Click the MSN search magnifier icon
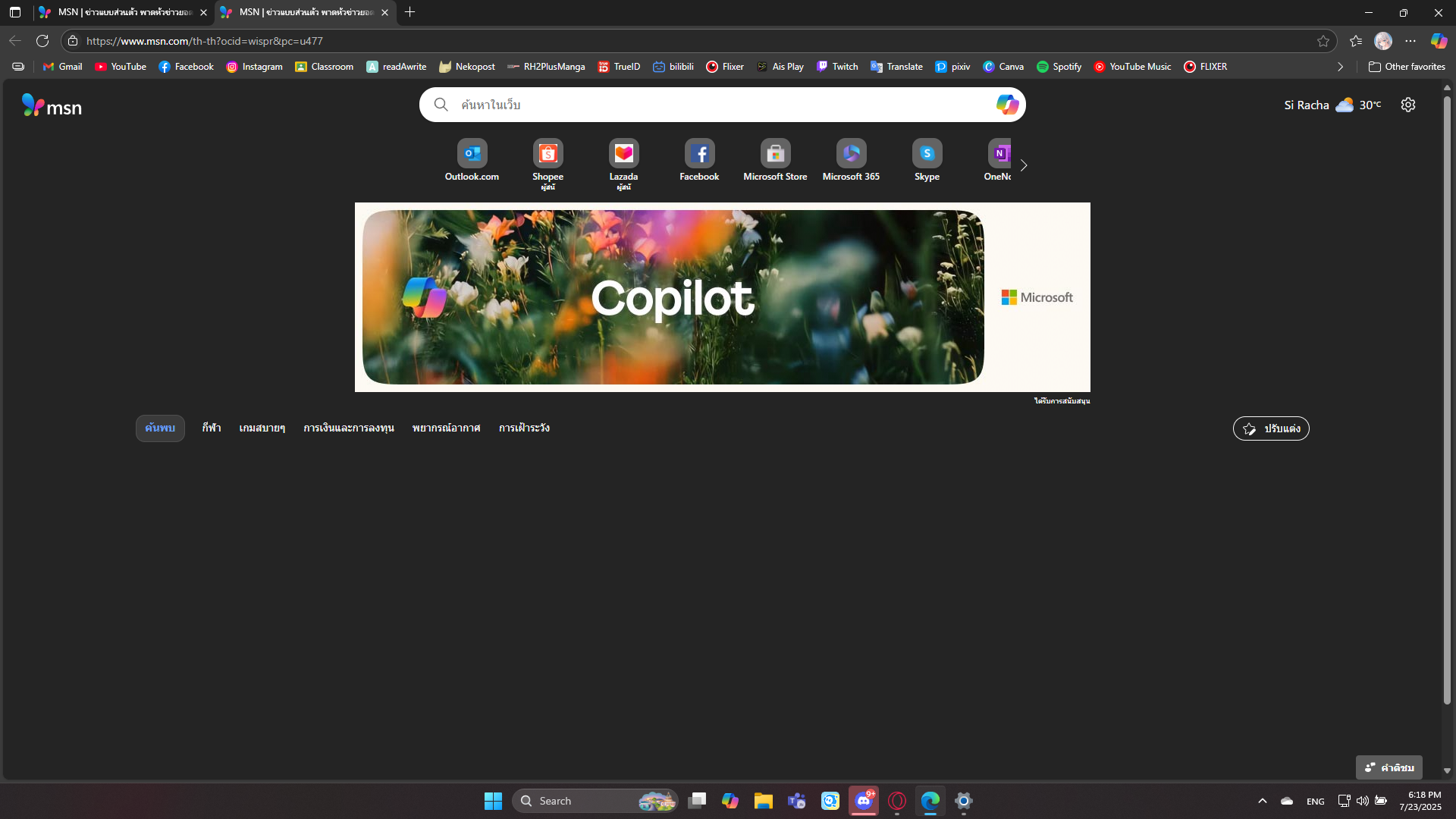This screenshot has width=1456, height=819. (x=441, y=105)
